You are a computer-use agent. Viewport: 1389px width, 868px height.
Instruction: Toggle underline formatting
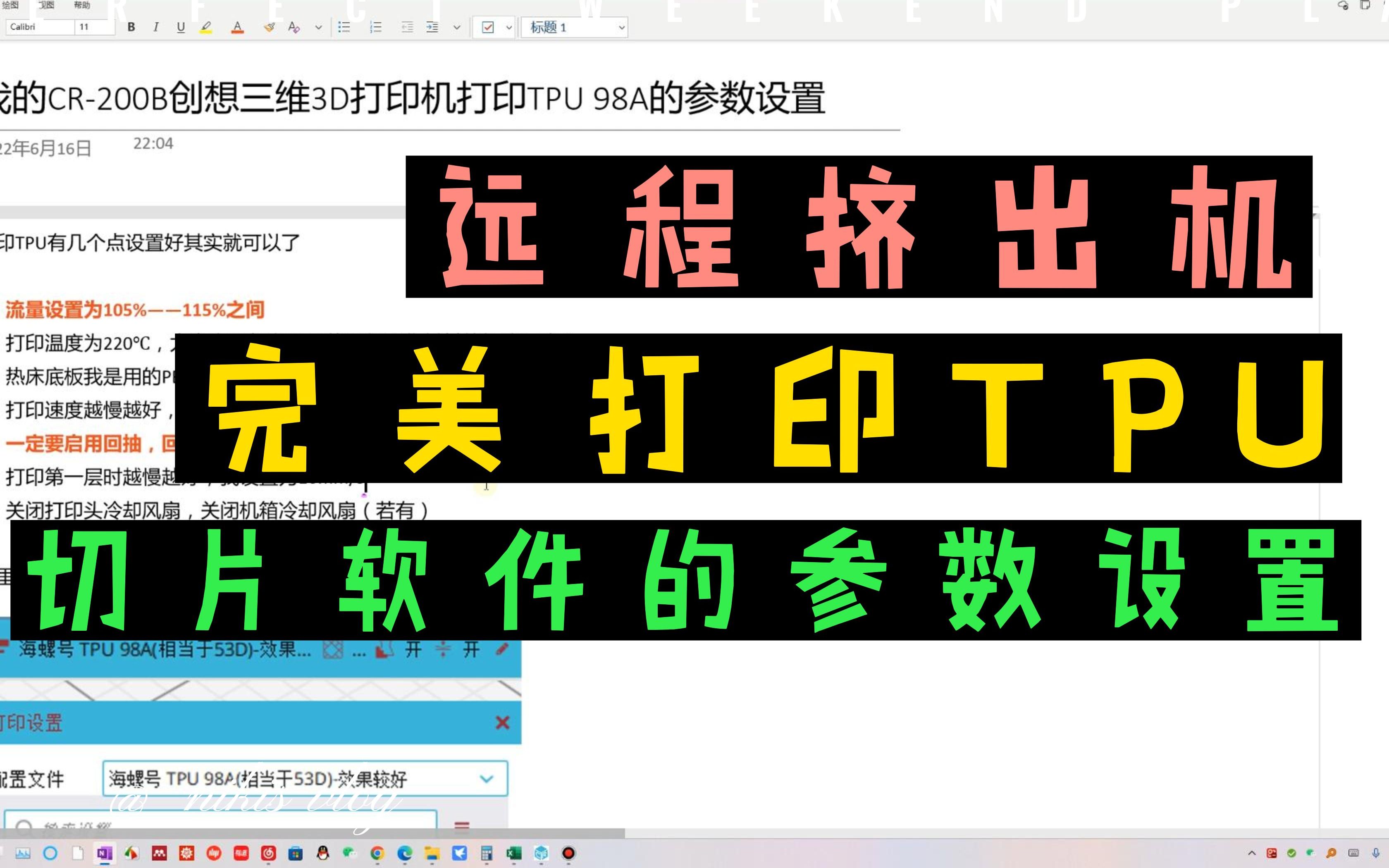(181, 27)
